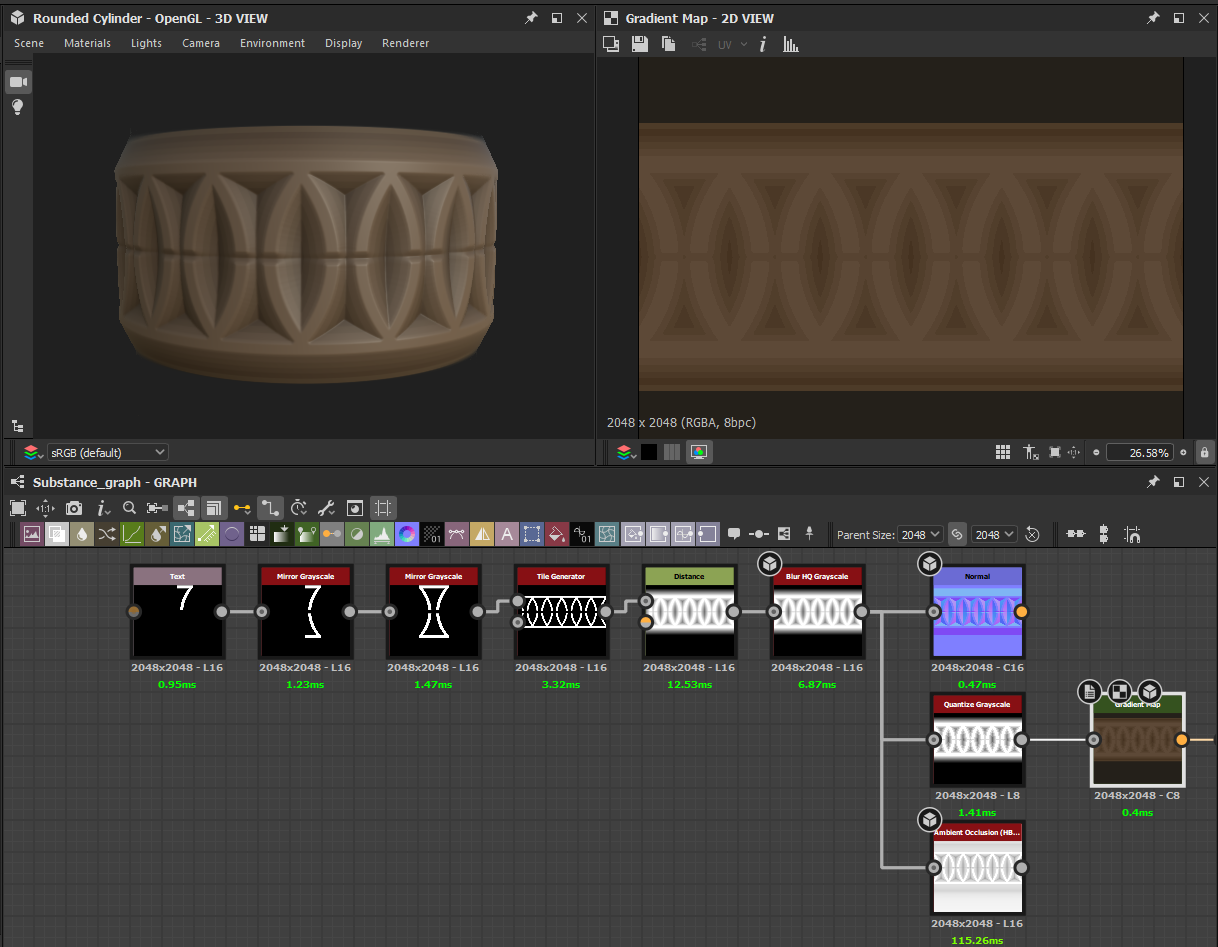
Task: Toggle the zoom lock in the 2D view
Action: tap(1205, 452)
